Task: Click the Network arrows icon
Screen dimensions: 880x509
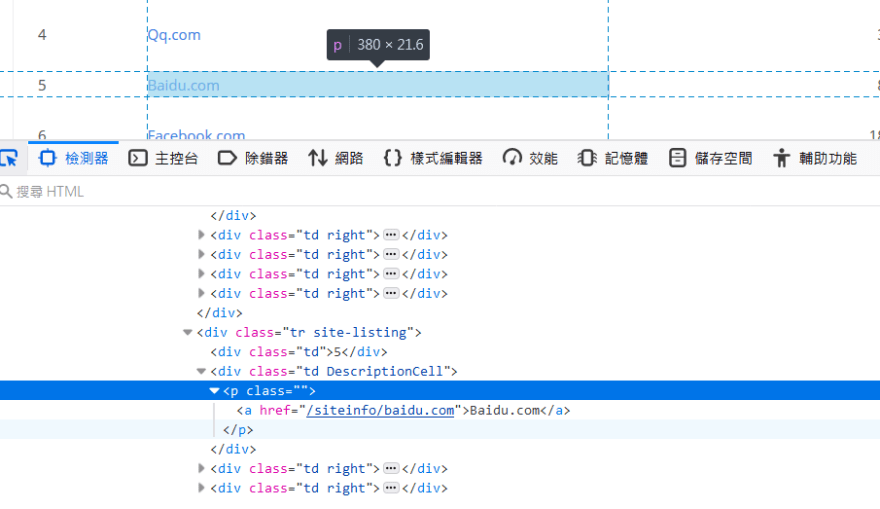Action: pyautogui.click(x=318, y=158)
